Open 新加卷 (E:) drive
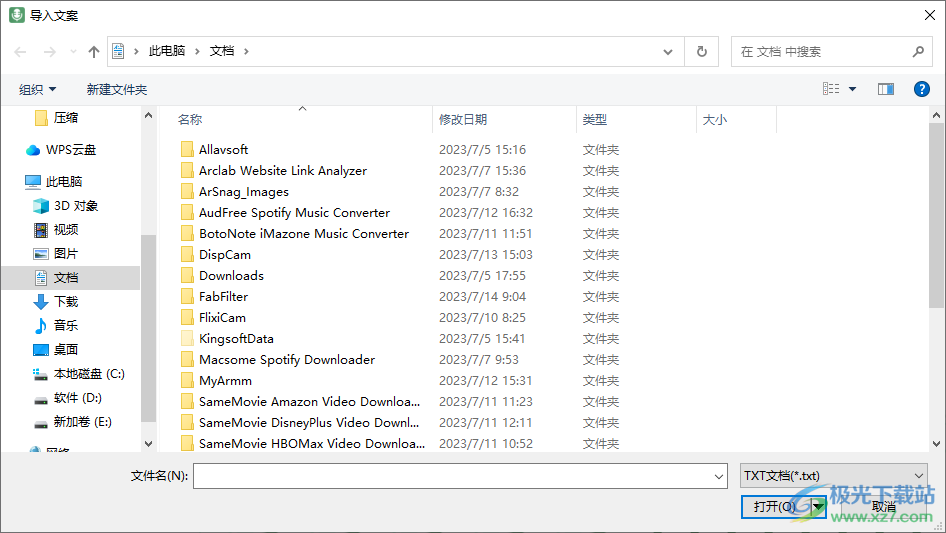 pos(73,422)
